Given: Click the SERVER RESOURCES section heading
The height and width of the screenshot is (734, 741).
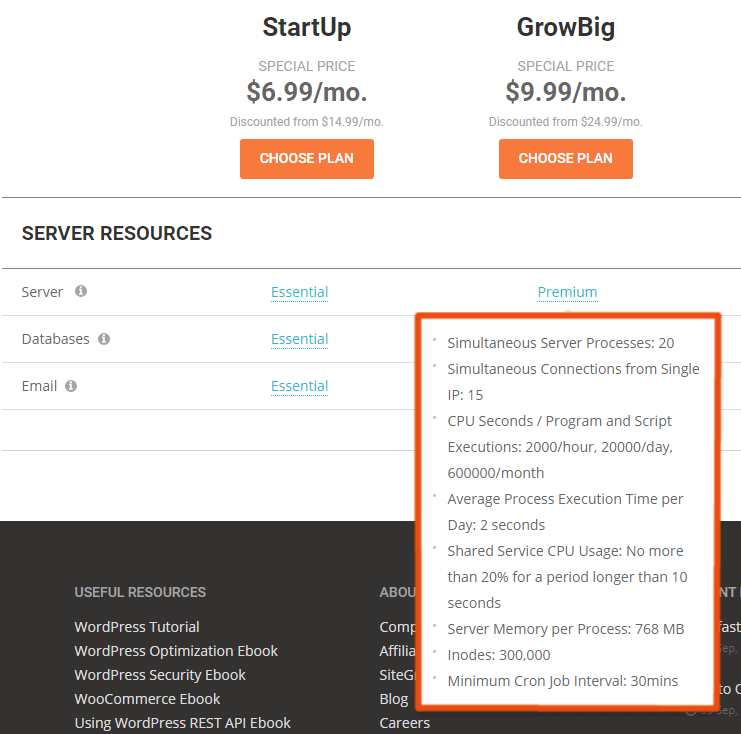Looking at the screenshot, I should coord(117,233).
